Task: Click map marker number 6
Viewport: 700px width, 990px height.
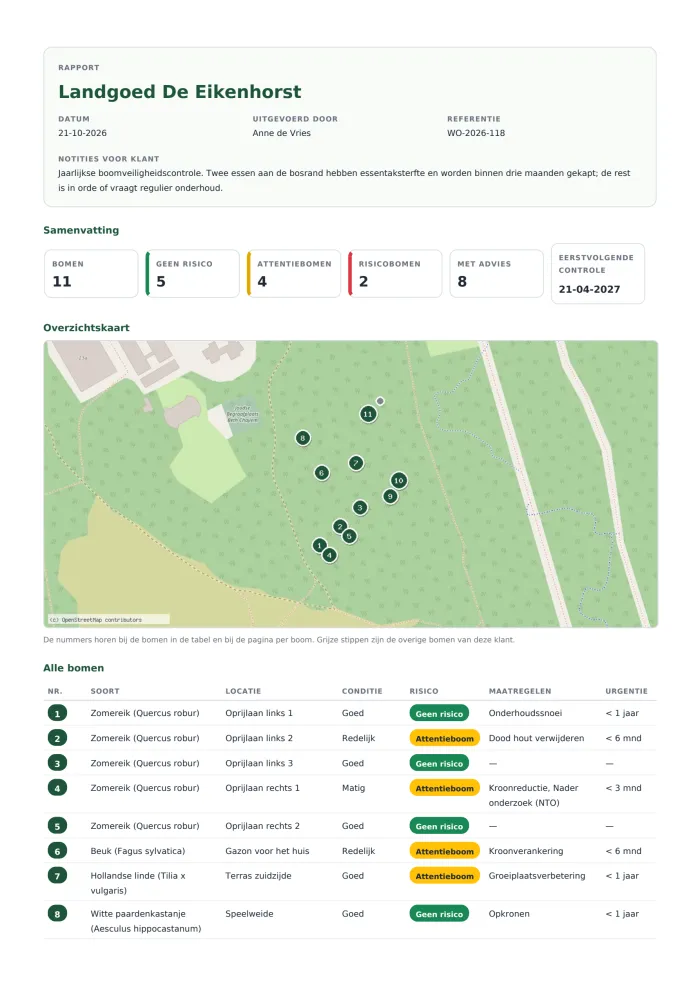Action: click(322, 472)
